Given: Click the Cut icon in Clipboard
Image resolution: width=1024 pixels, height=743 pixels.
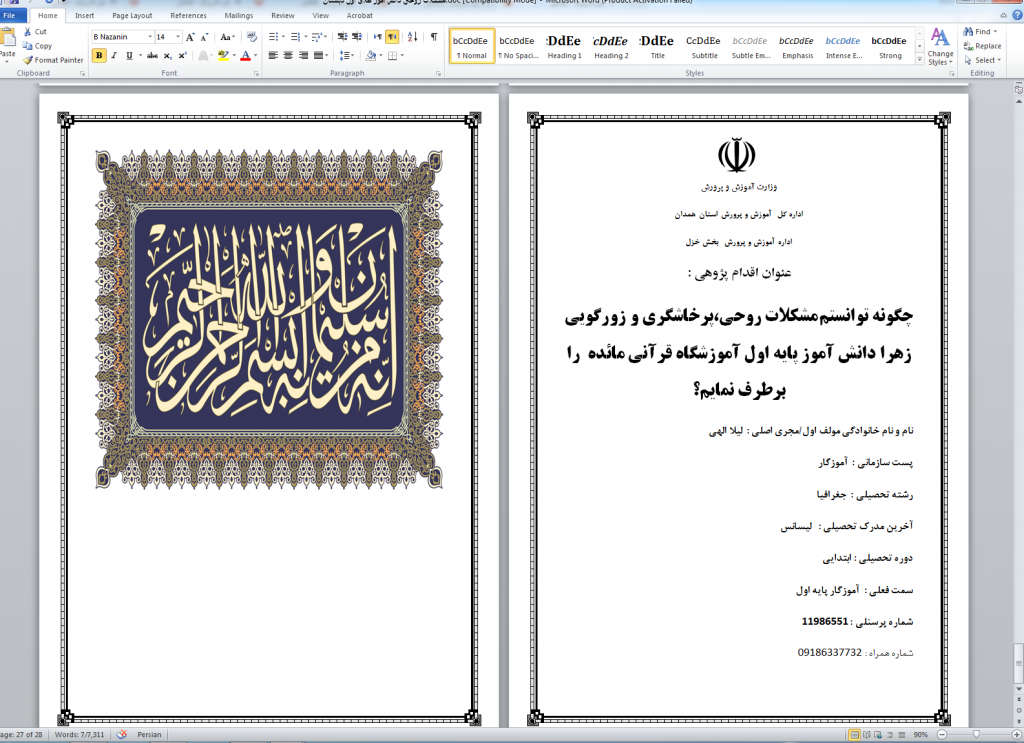Looking at the screenshot, I should tap(28, 31).
